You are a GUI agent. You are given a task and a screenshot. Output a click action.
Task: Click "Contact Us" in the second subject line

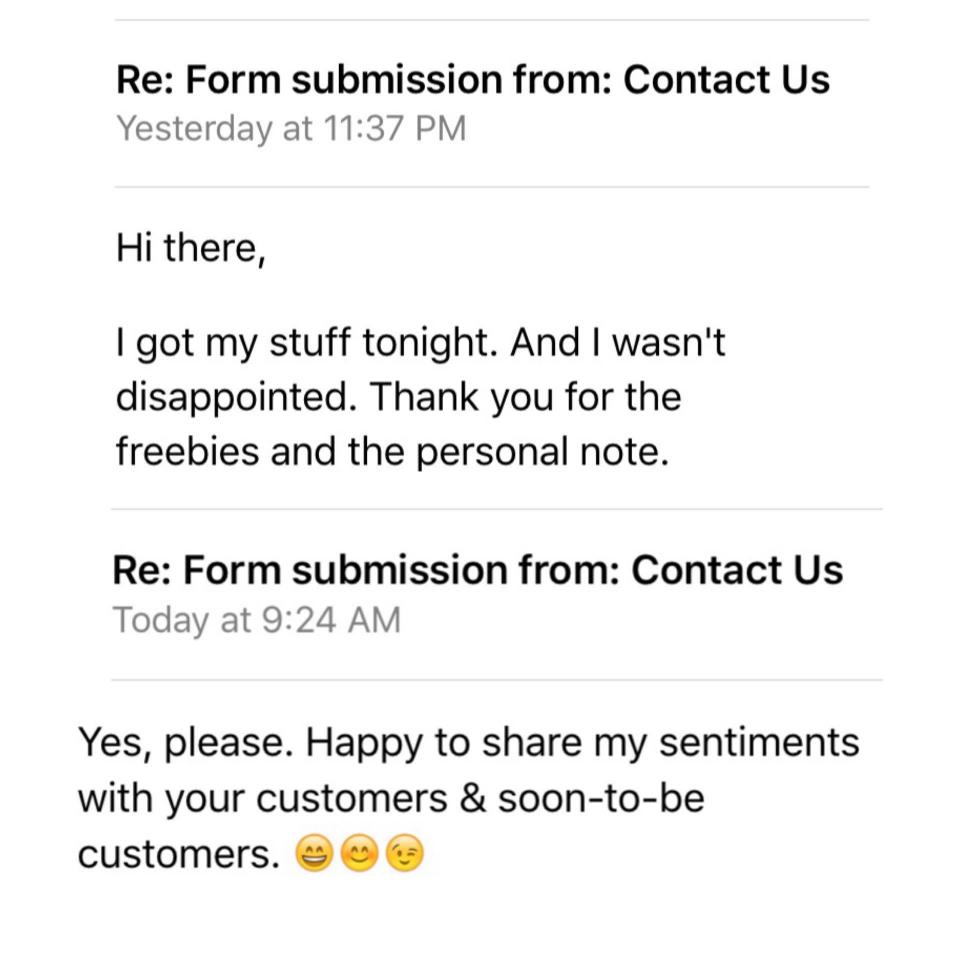pyautogui.click(x=737, y=570)
